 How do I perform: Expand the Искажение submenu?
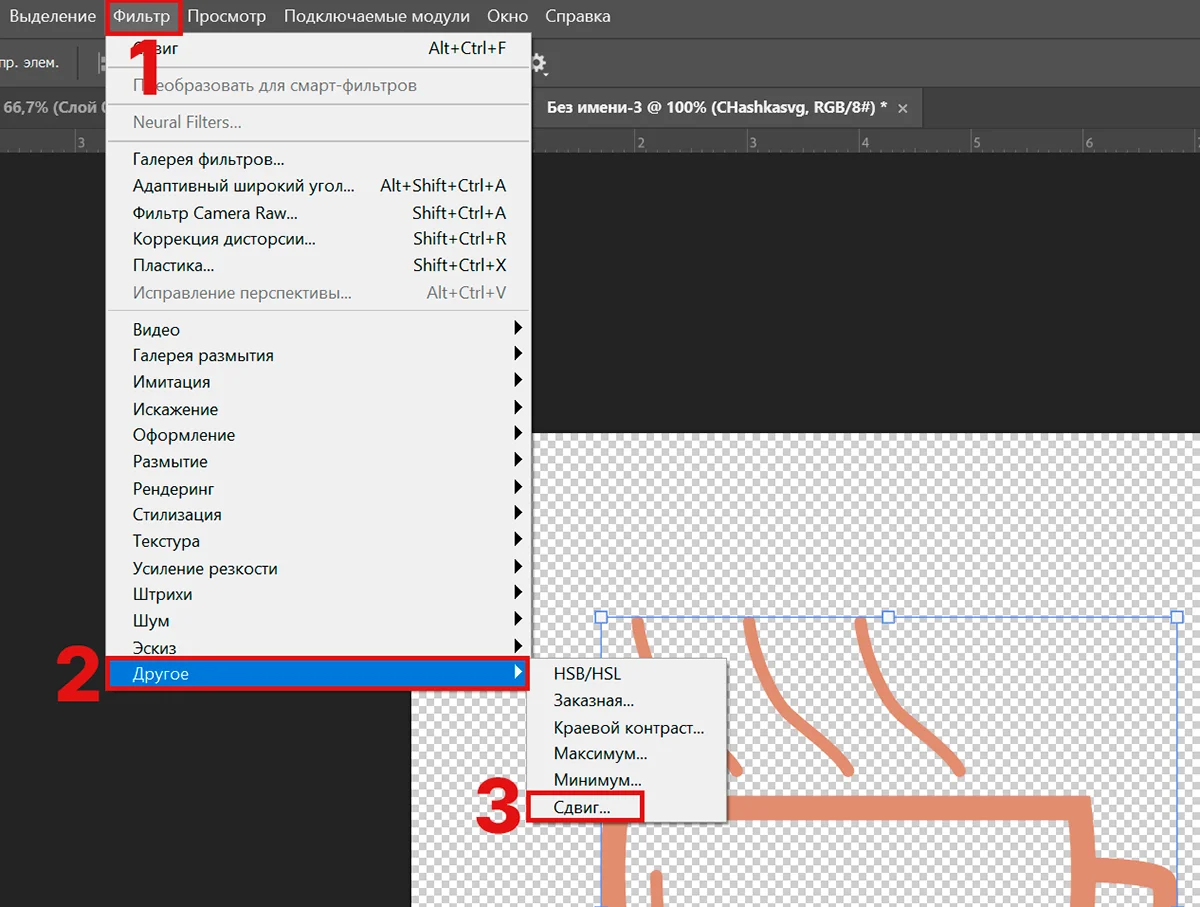pos(318,408)
